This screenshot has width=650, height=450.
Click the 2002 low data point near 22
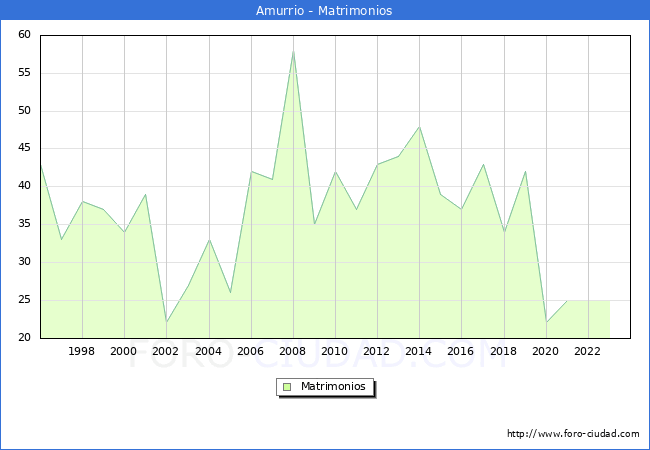pos(167,322)
